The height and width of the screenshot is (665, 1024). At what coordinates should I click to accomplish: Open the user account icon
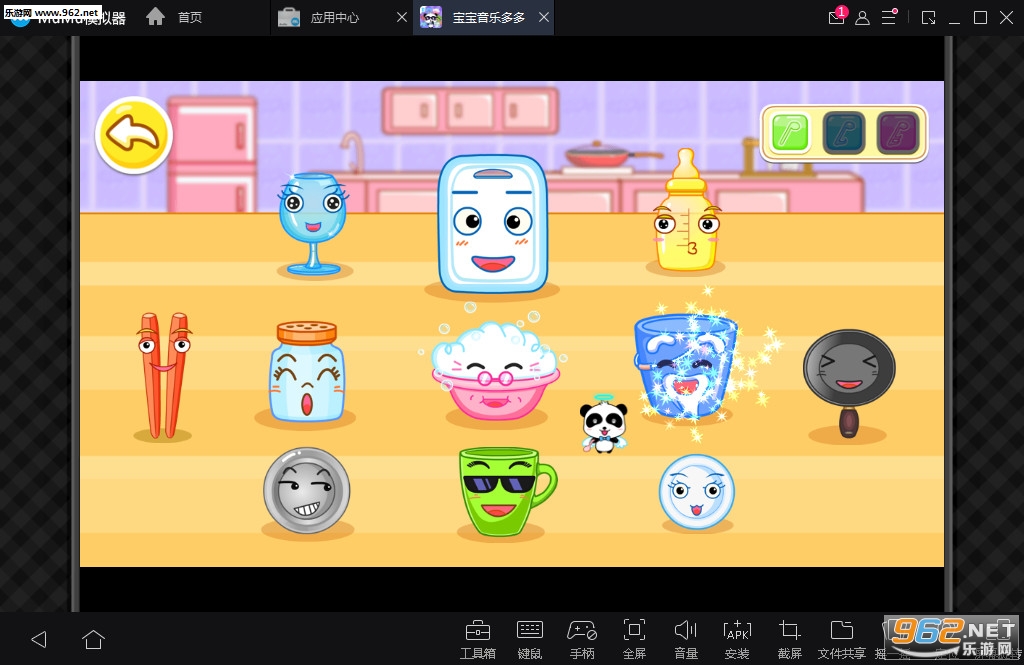[x=862, y=17]
